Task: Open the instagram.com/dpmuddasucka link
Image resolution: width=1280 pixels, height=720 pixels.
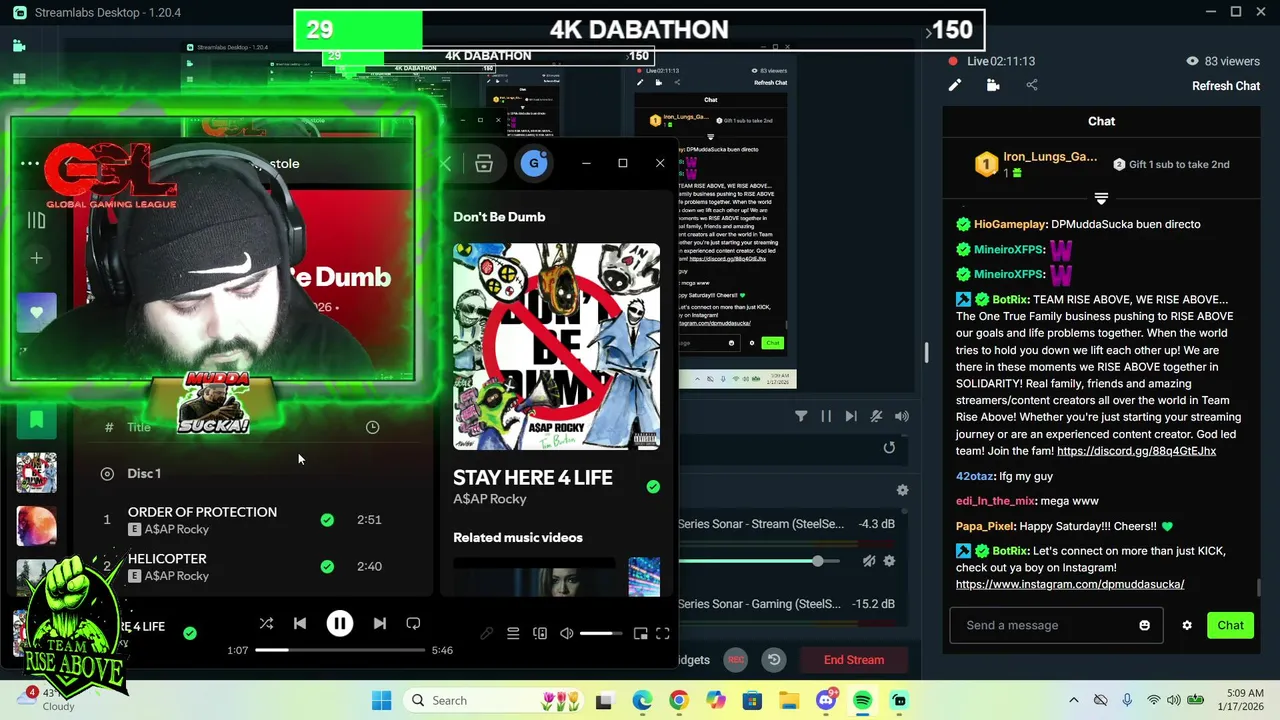Action: (x=1070, y=584)
